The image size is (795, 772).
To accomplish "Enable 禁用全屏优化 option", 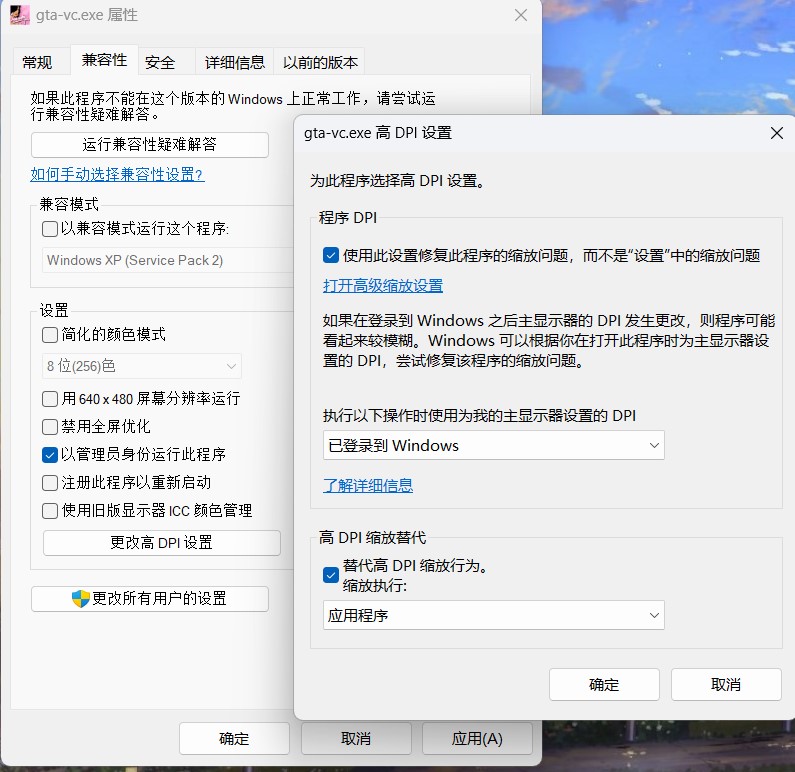I will click(50, 427).
